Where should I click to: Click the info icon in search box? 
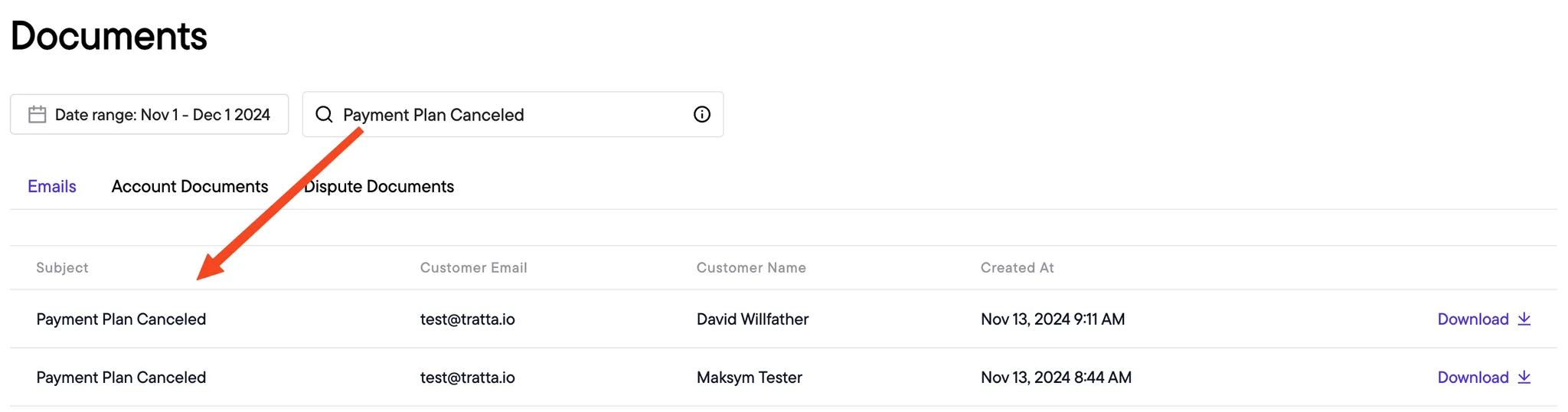(702, 114)
